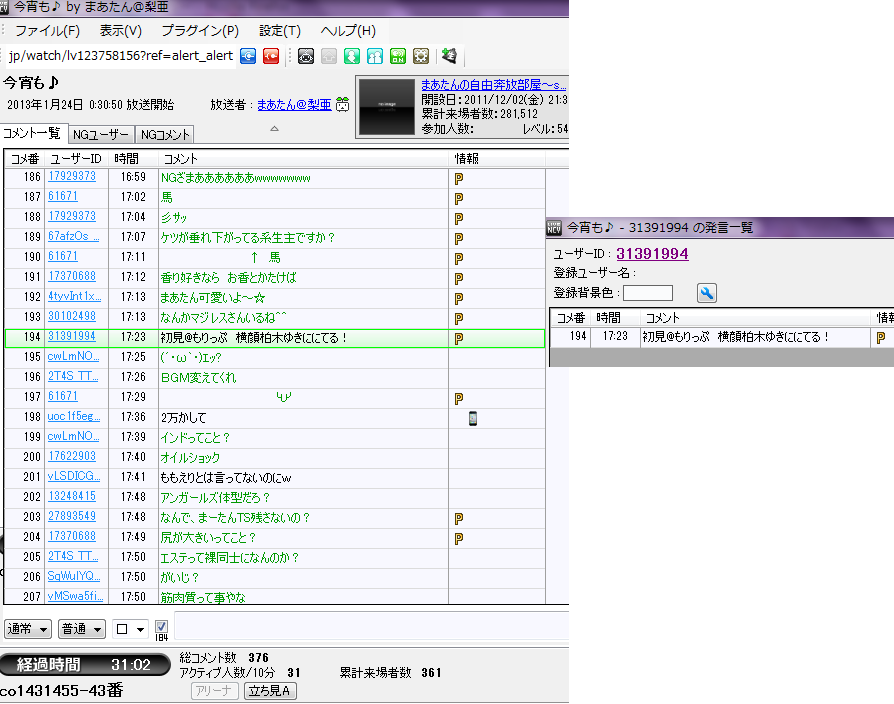Screen dimensions: 894x704
Task: Click the greyed-out up-arrow toolbar icon
Action: pyautogui.click(x=329, y=56)
